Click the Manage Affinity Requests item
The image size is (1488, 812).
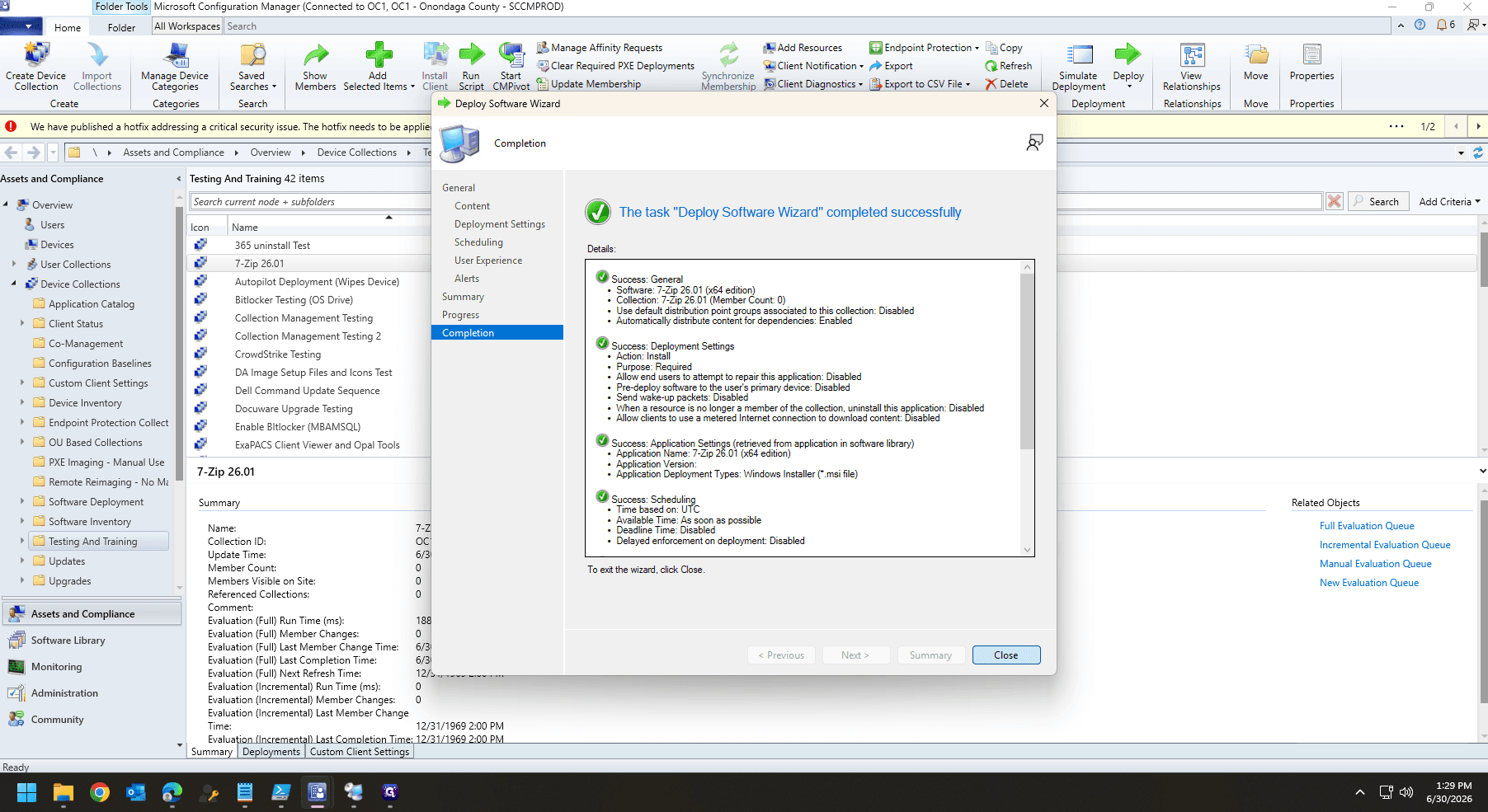coord(600,48)
